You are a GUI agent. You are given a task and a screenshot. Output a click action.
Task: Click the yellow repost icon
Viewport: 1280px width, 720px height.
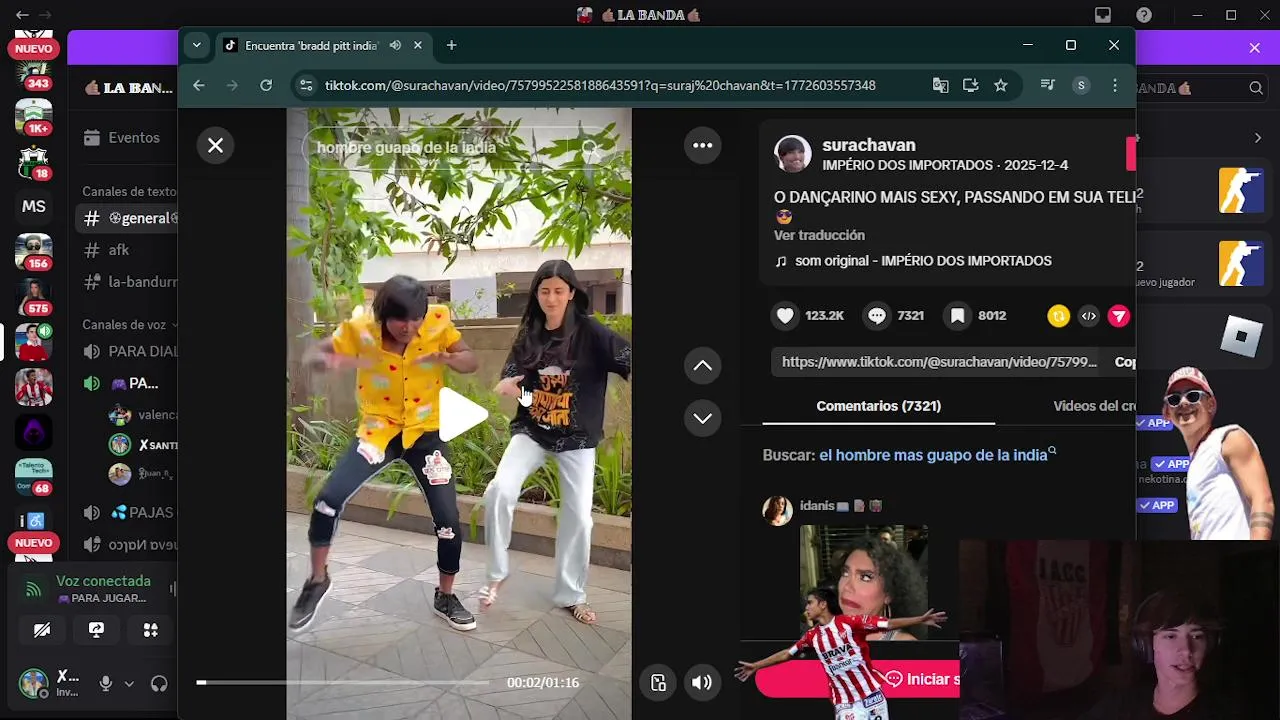1058,316
